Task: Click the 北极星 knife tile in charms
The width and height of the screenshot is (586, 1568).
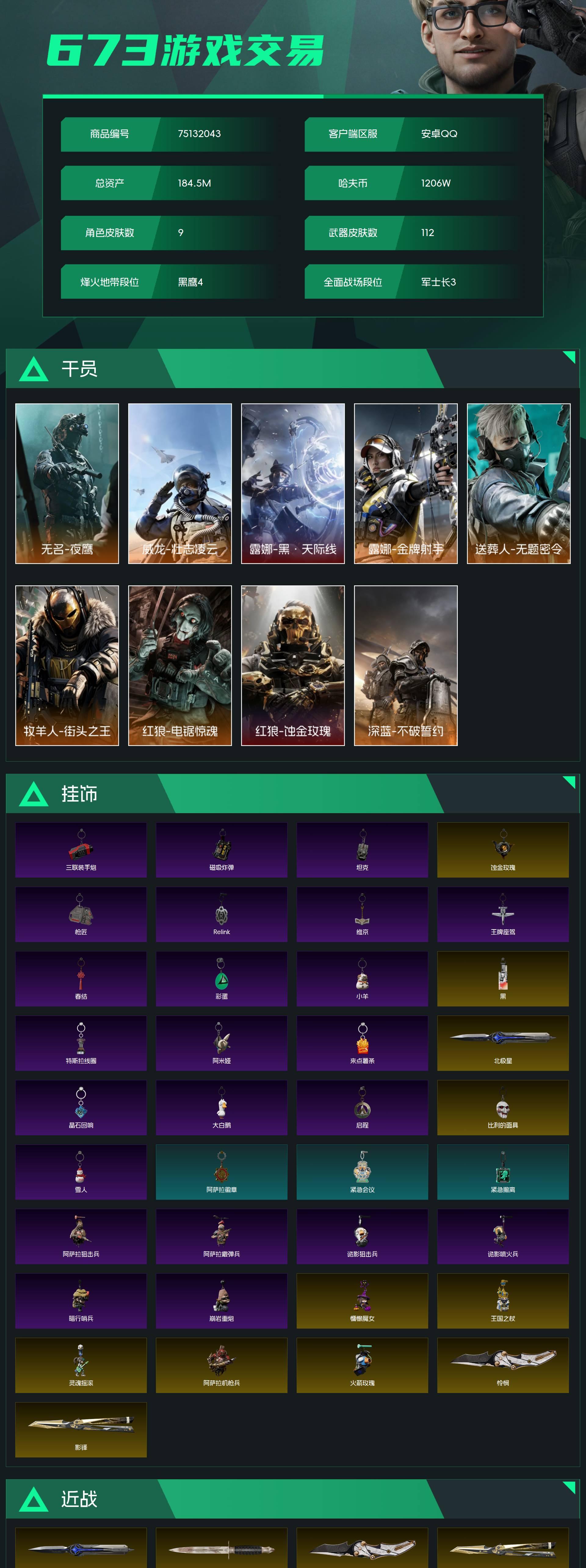Action: (503, 1043)
